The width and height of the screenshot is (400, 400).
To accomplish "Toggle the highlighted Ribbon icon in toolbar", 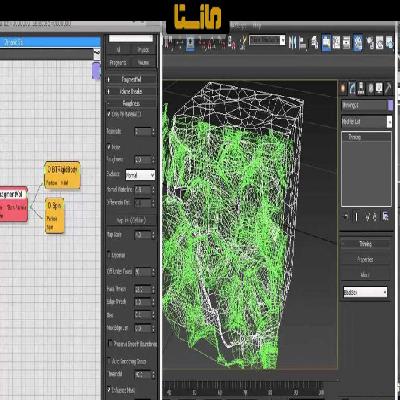I will (x=326, y=43).
